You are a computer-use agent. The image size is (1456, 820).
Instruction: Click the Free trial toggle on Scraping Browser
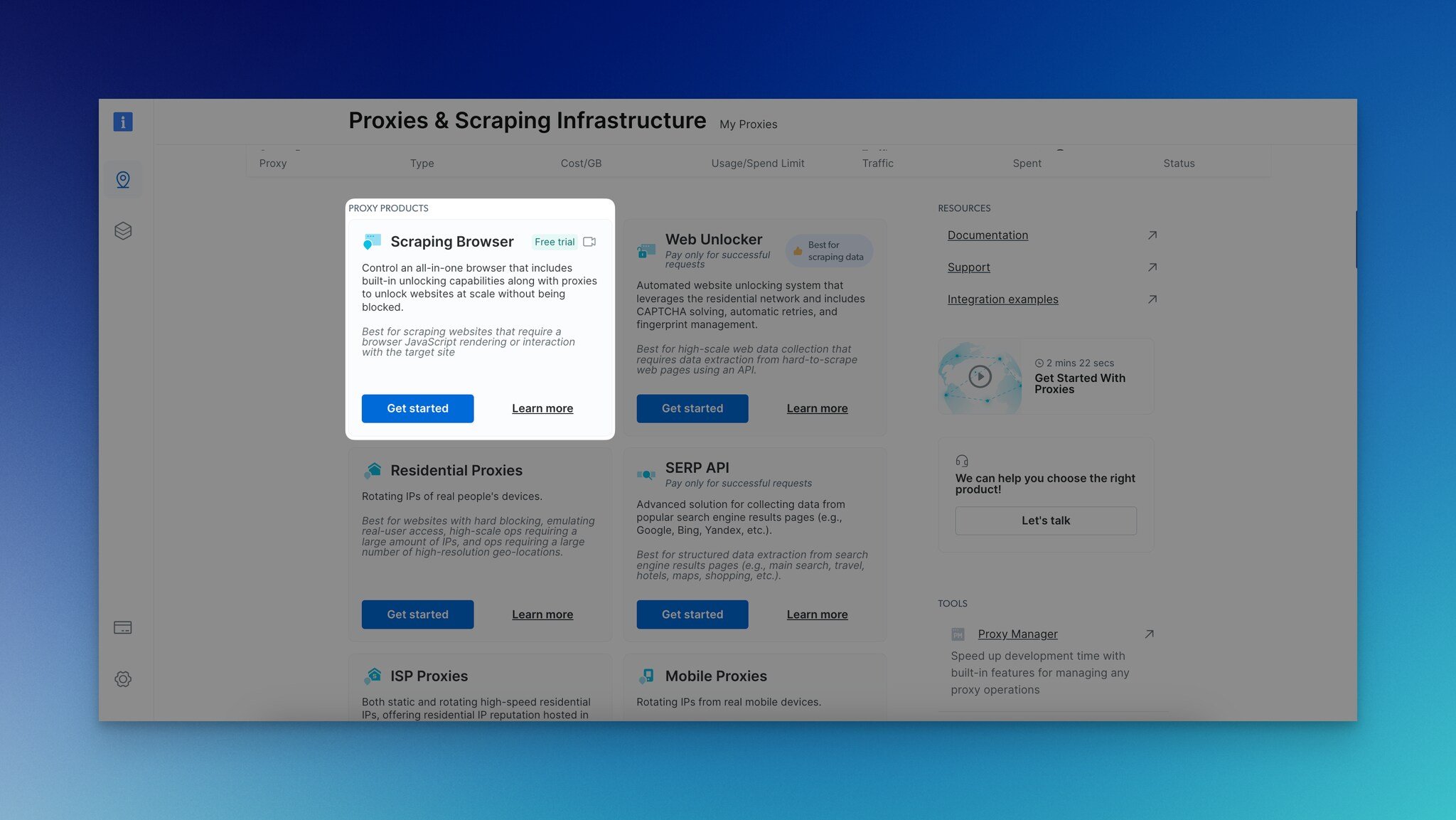click(554, 242)
